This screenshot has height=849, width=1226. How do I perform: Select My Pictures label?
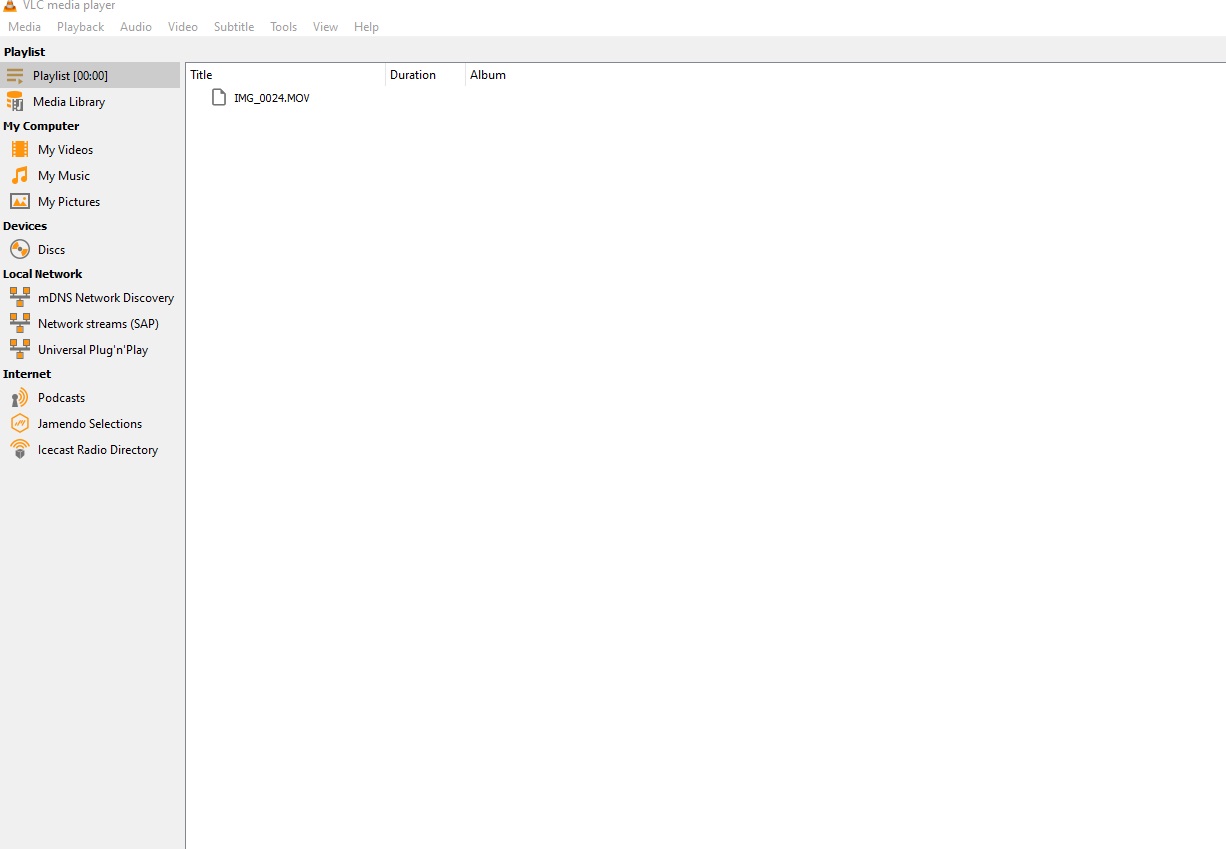69,202
